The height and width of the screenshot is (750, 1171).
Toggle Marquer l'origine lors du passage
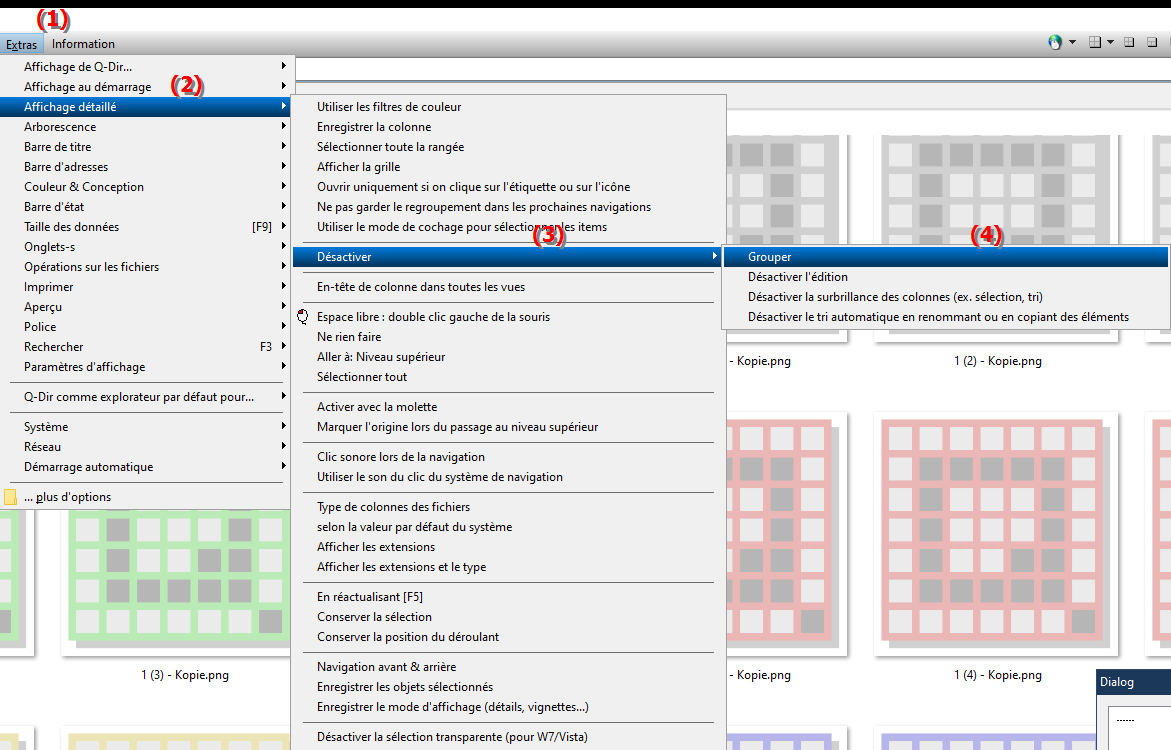[507, 428]
